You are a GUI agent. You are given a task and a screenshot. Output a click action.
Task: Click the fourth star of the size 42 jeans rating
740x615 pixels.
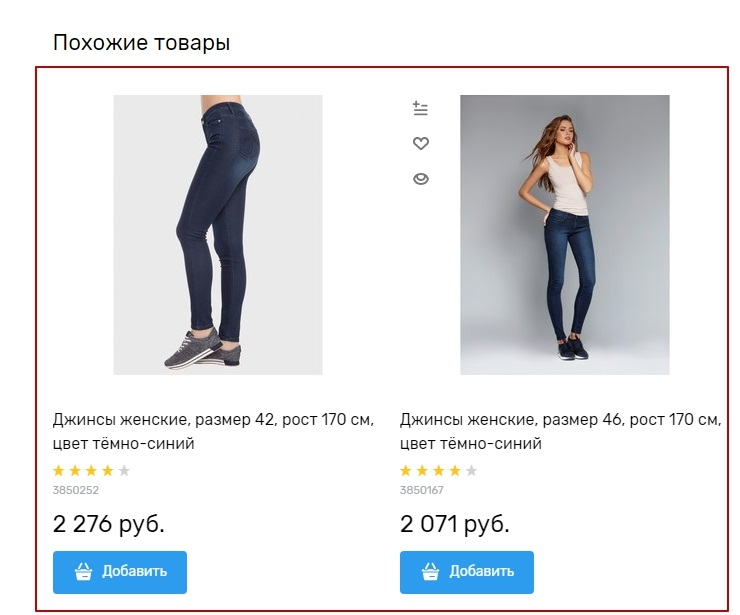(x=107, y=471)
